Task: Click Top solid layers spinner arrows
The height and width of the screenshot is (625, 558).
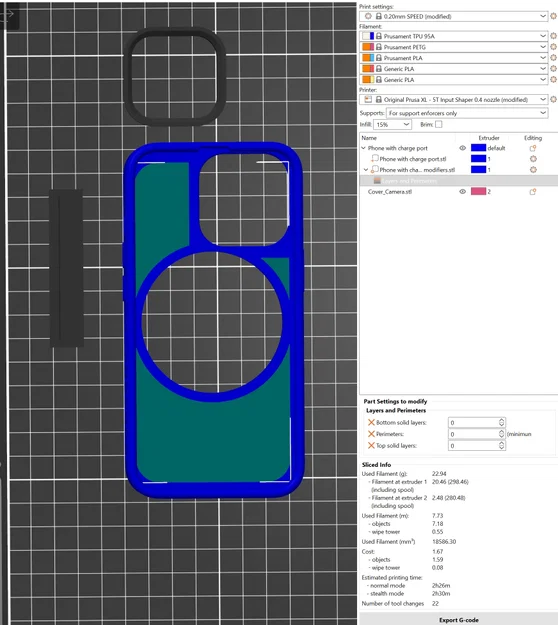Action: (x=502, y=446)
